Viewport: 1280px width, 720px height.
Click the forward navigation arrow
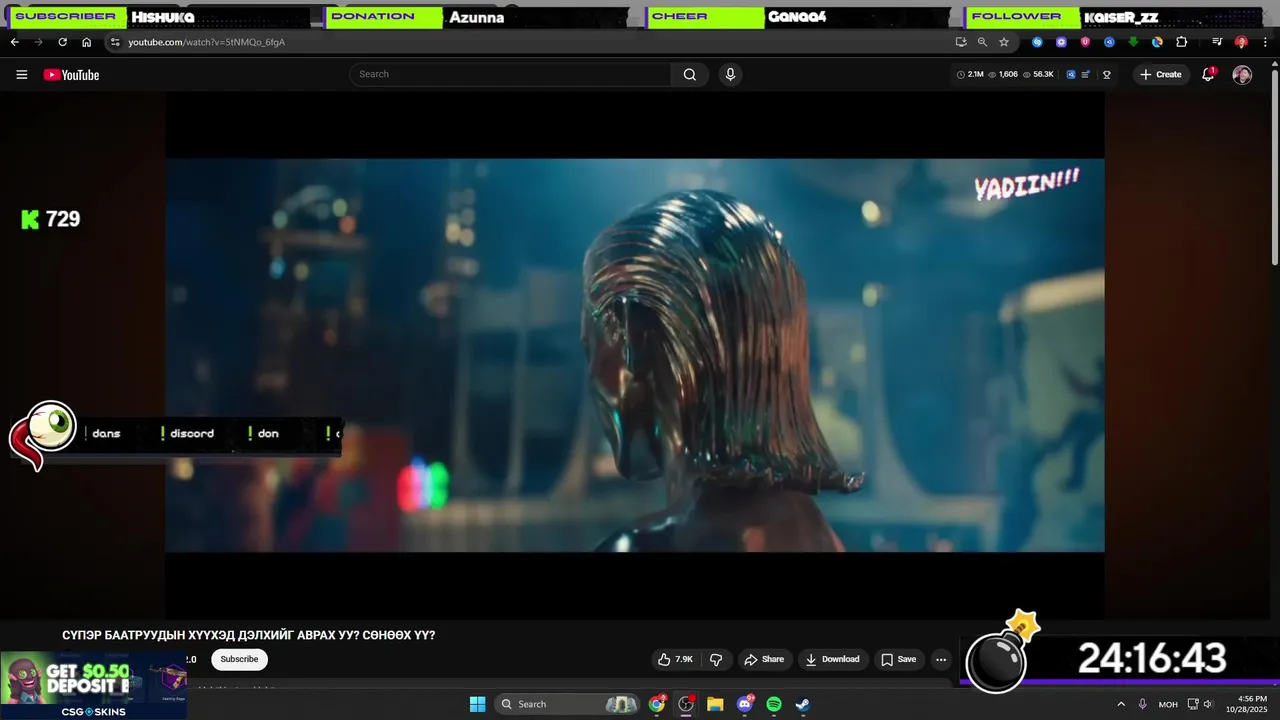[38, 42]
